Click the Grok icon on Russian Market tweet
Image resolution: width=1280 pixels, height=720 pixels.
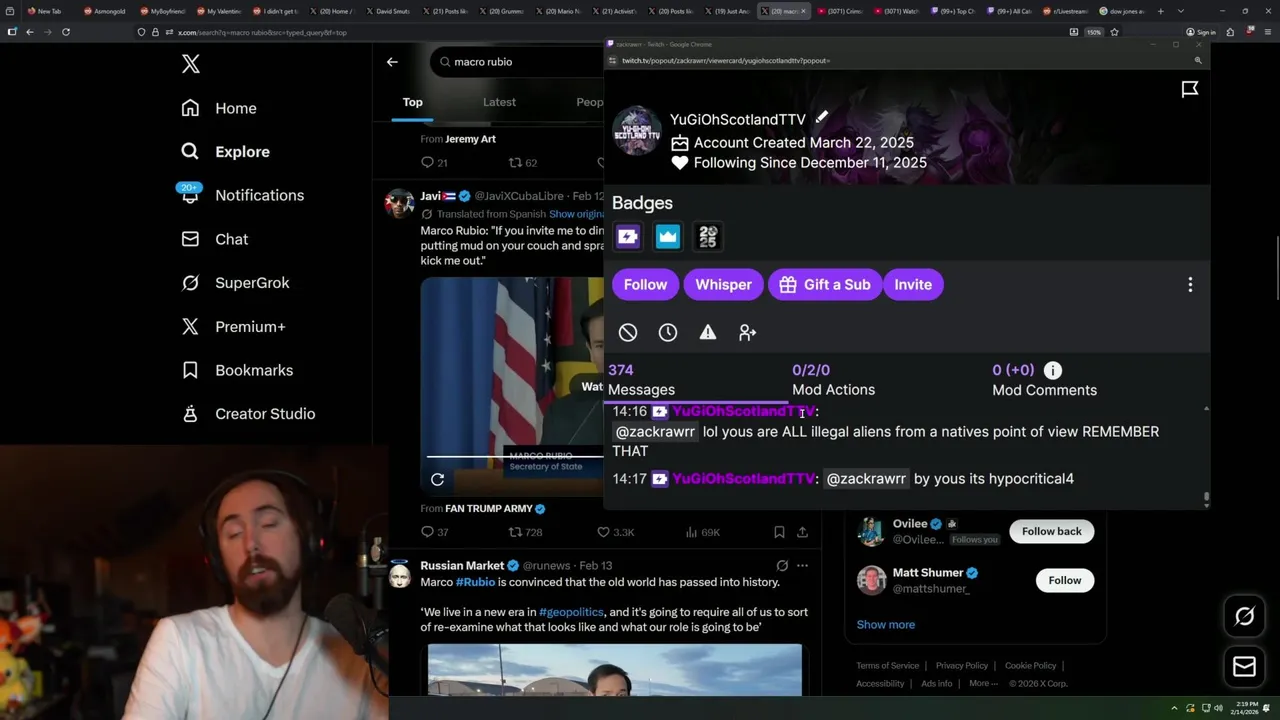tap(782, 566)
